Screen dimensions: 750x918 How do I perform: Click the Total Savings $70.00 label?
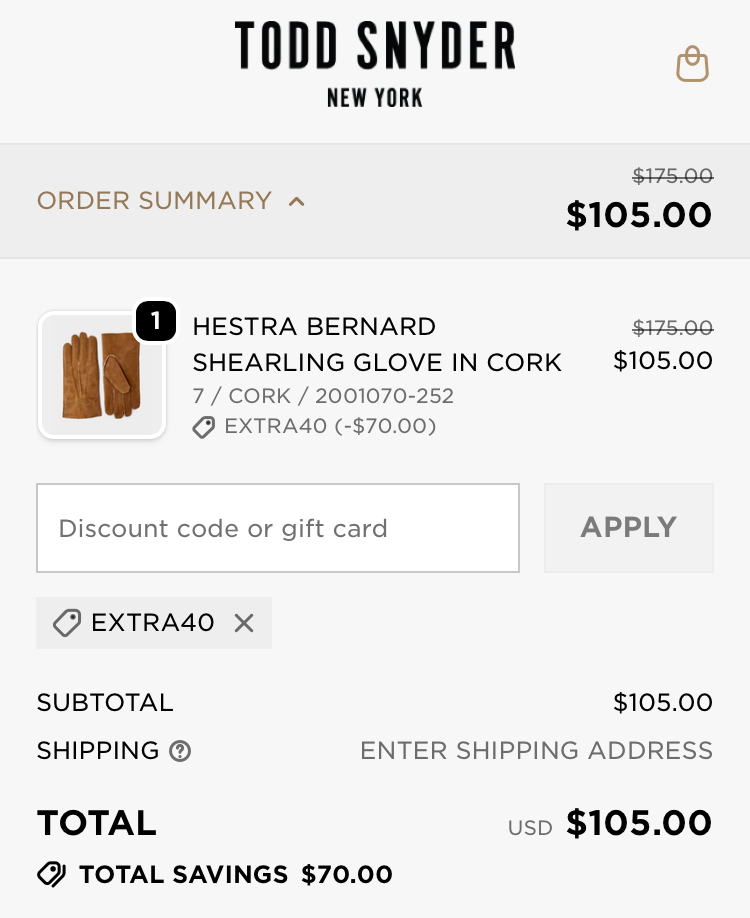pos(235,875)
